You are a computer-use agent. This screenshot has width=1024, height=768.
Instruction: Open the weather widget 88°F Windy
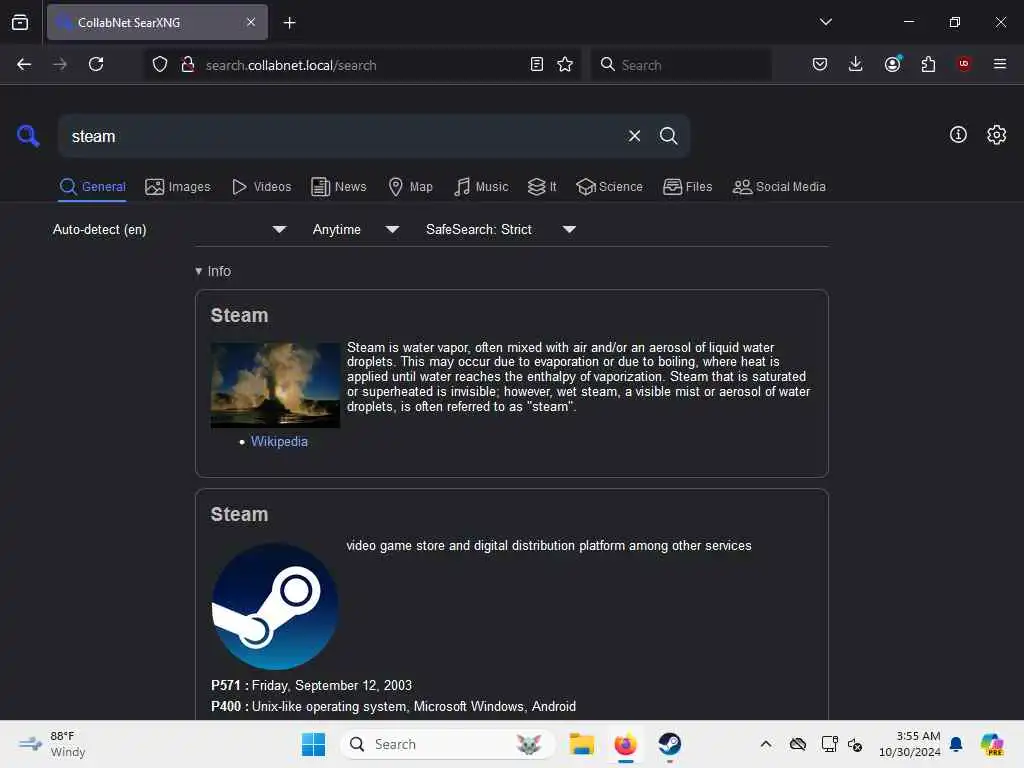pos(53,744)
